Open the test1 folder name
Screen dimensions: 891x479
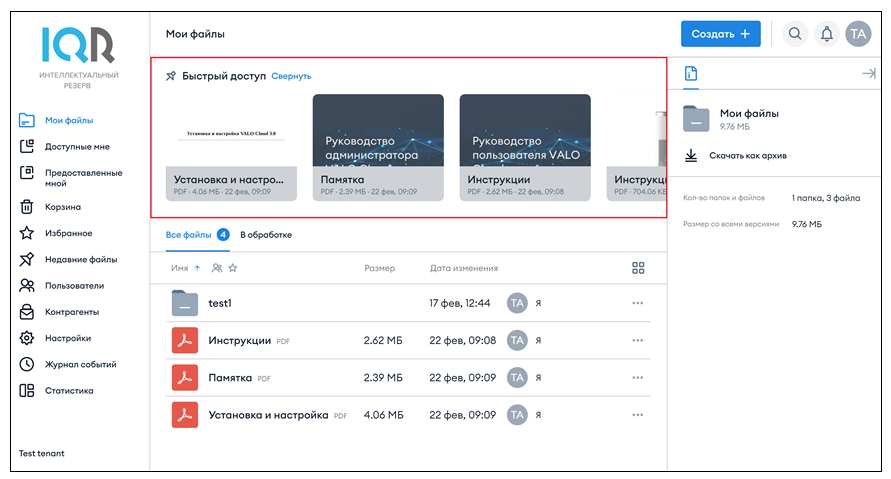point(220,303)
